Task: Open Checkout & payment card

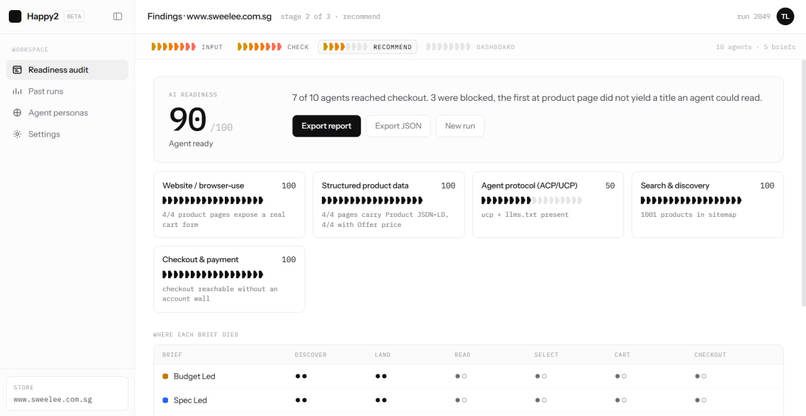Action: pos(229,279)
